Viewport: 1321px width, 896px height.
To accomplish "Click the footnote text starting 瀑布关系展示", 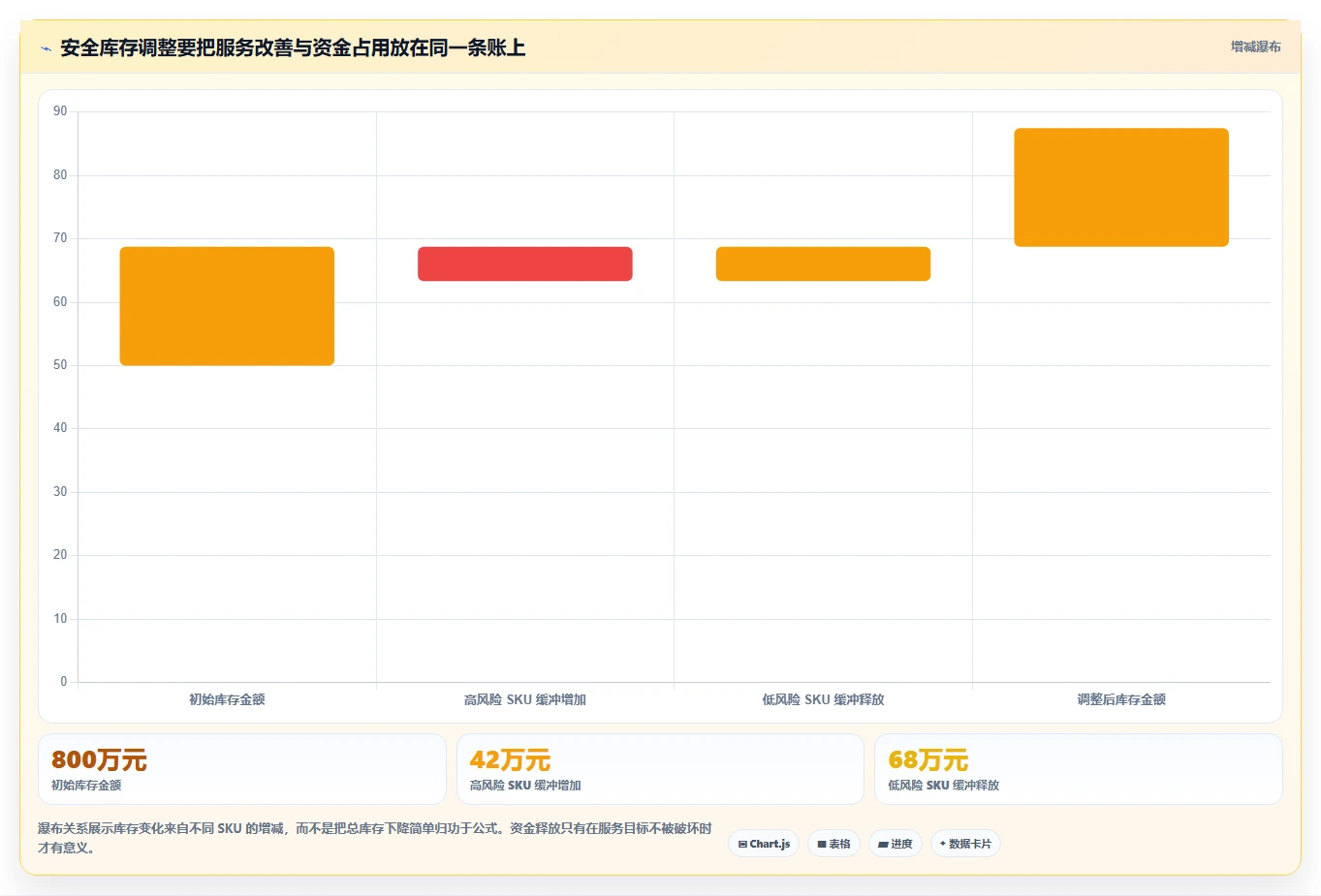I will coord(375,838).
